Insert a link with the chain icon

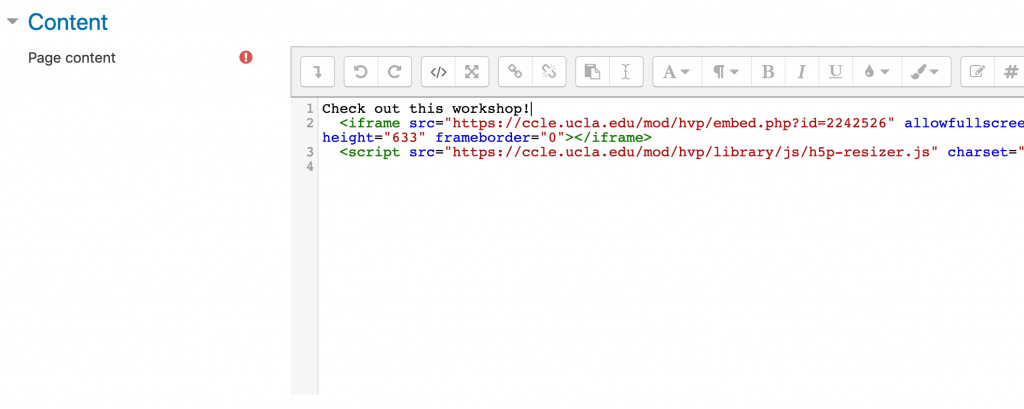pos(515,72)
